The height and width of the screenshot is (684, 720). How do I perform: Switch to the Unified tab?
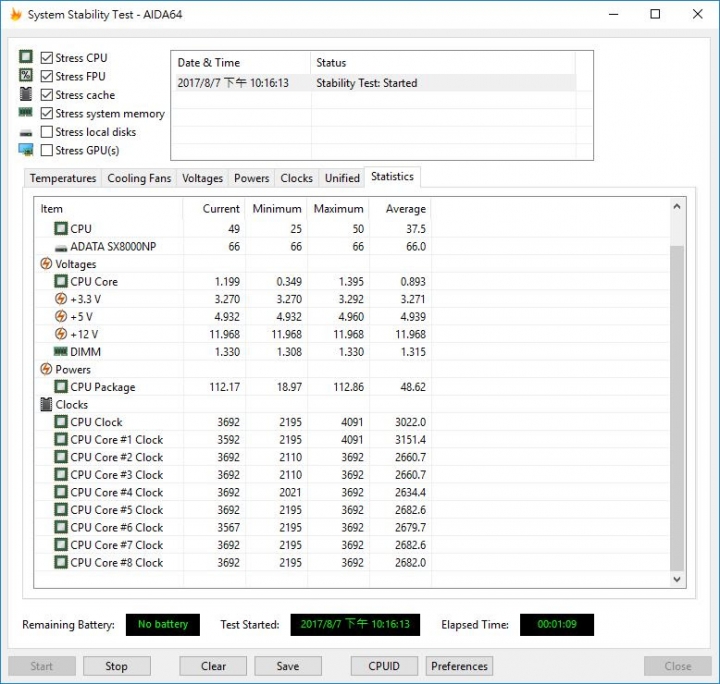(x=342, y=178)
